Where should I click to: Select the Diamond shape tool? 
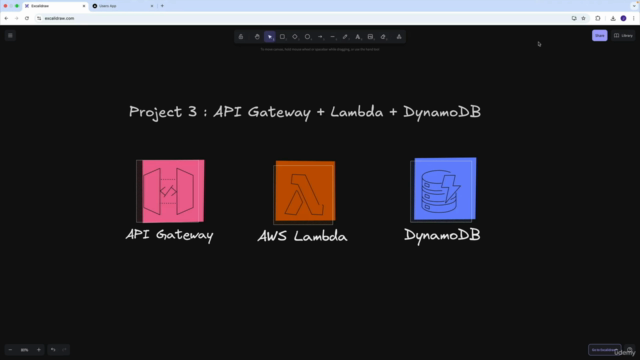[295, 37]
